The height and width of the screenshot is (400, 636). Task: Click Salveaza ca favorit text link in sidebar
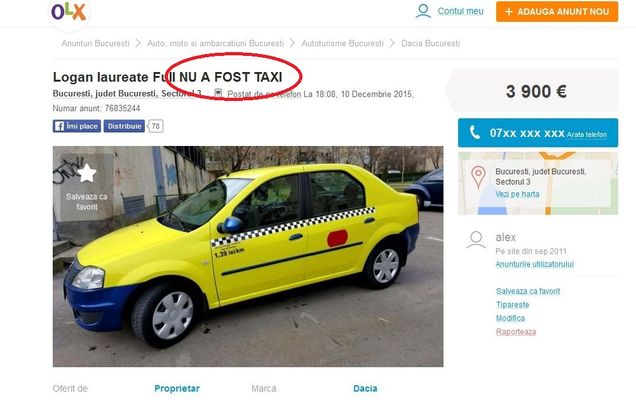click(528, 291)
